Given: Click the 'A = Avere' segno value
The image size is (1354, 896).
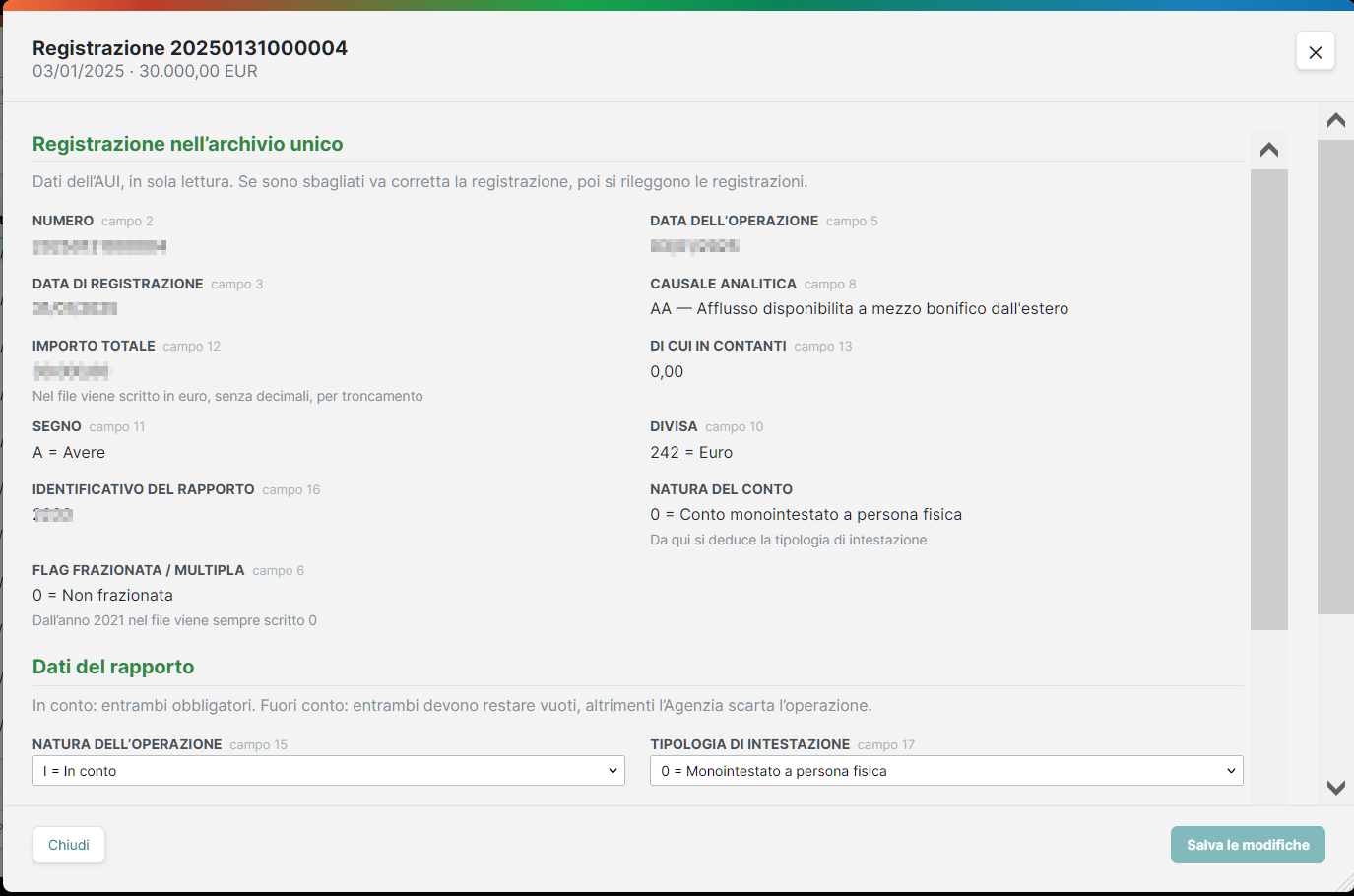Looking at the screenshot, I should [x=69, y=453].
